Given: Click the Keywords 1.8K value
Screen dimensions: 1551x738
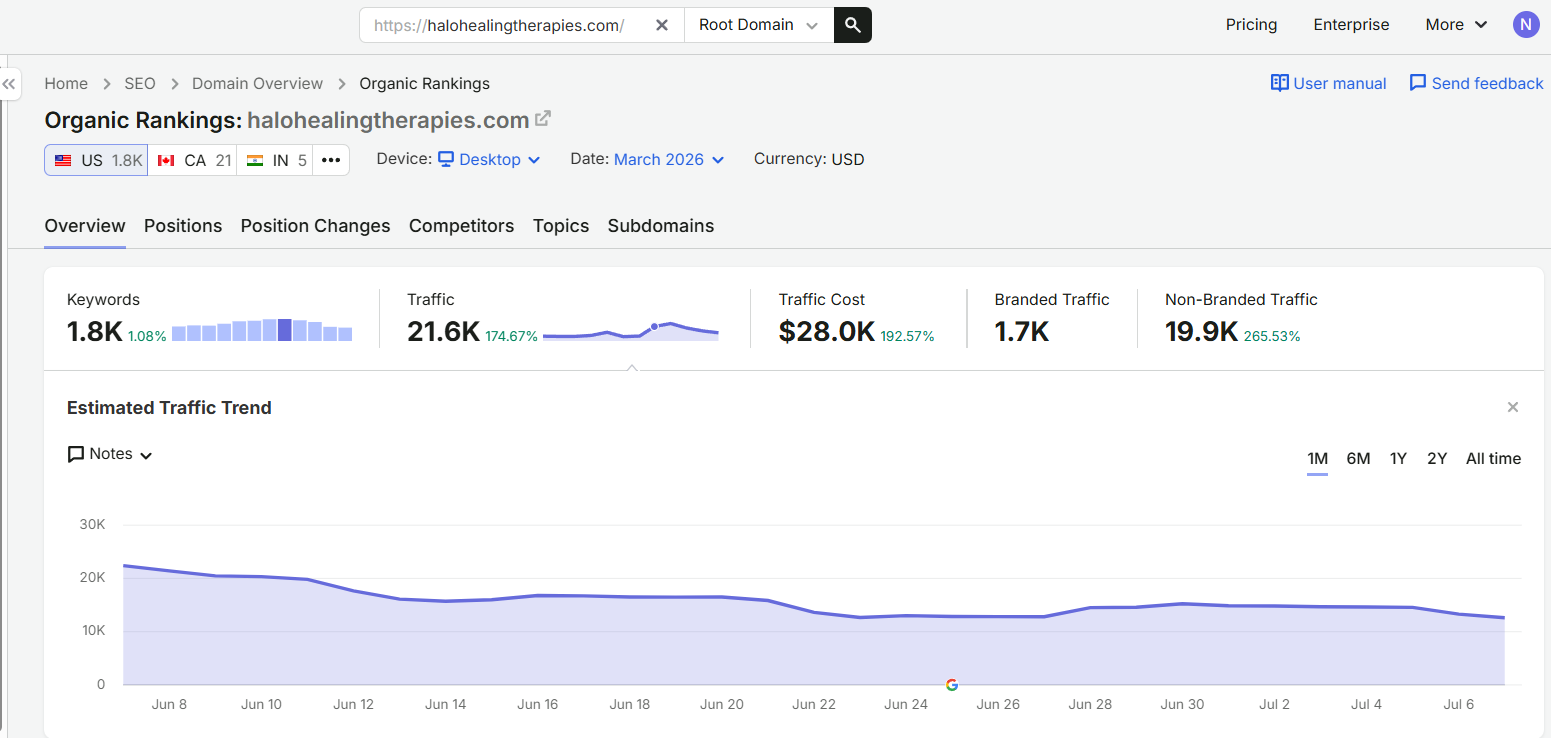Looking at the screenshot, I should tap(95, 332).
